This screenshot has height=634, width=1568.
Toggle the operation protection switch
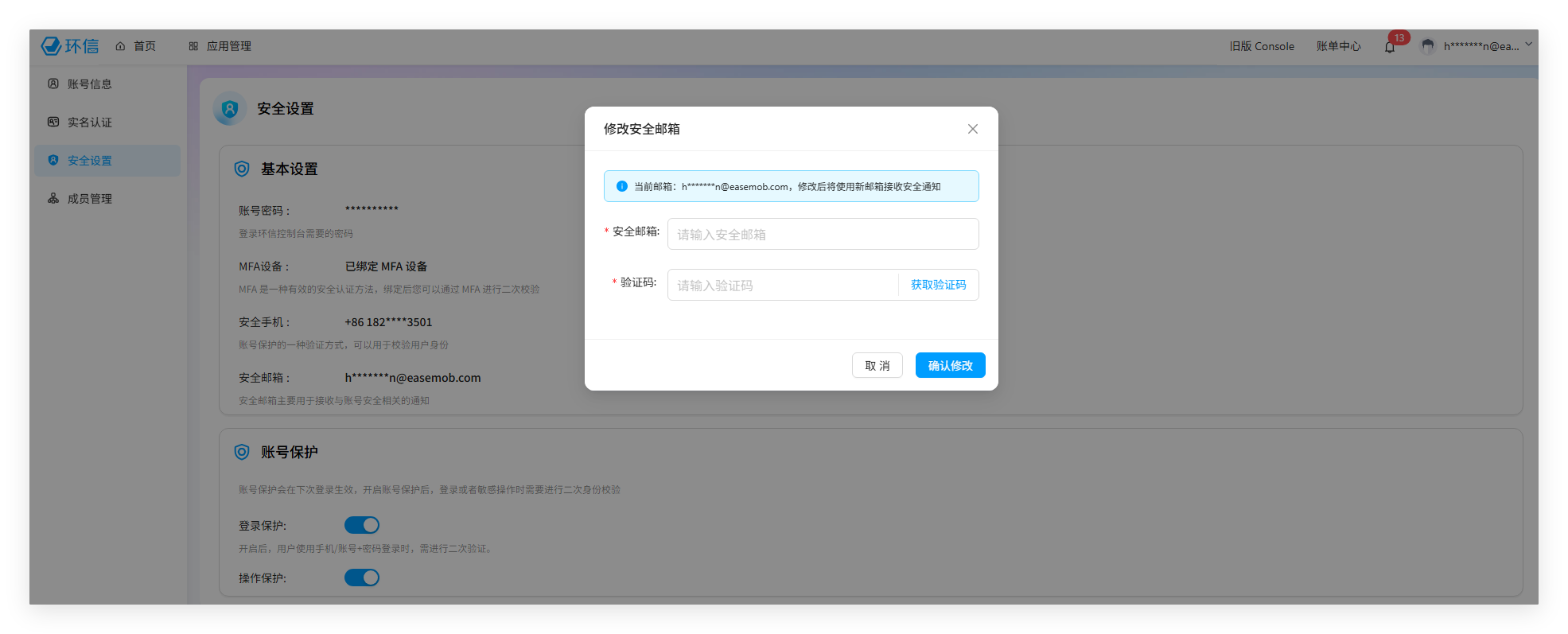[362, 578]
